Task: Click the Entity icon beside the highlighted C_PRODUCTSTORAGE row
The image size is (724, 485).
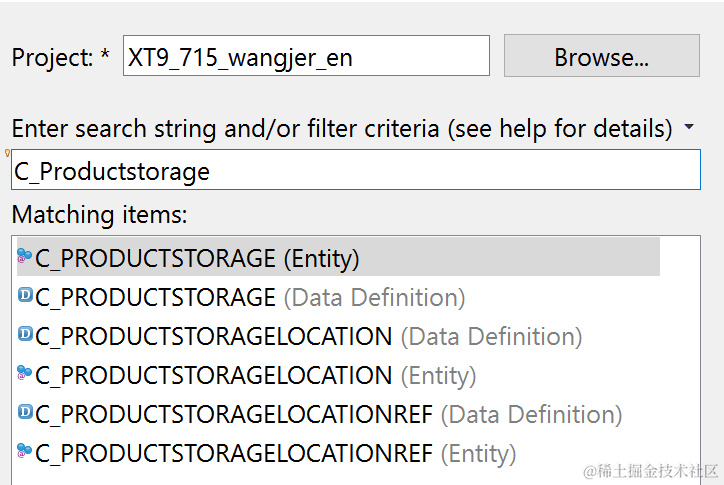Action: (x=25, y=257)
